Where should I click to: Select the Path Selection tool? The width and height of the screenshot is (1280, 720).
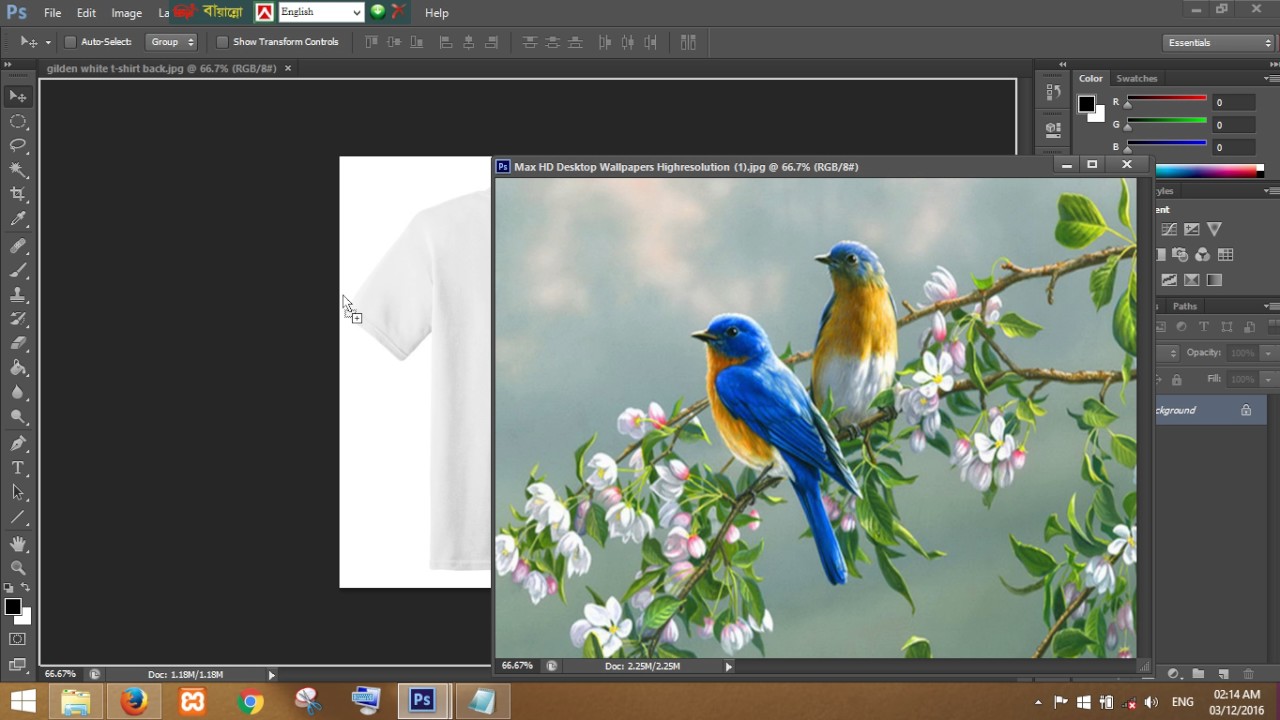tap(18, 492)
